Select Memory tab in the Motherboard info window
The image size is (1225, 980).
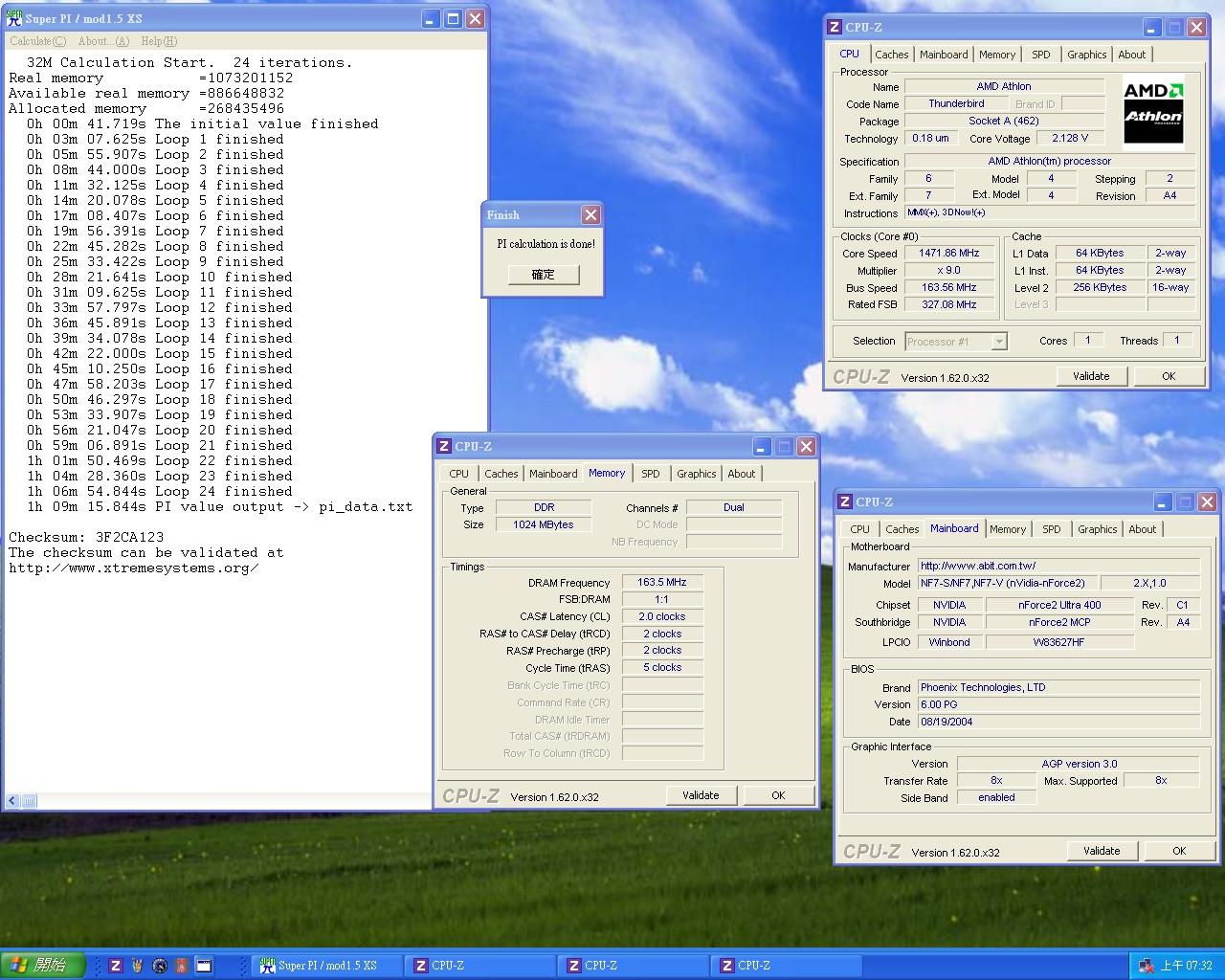(x=1008, y=529)
